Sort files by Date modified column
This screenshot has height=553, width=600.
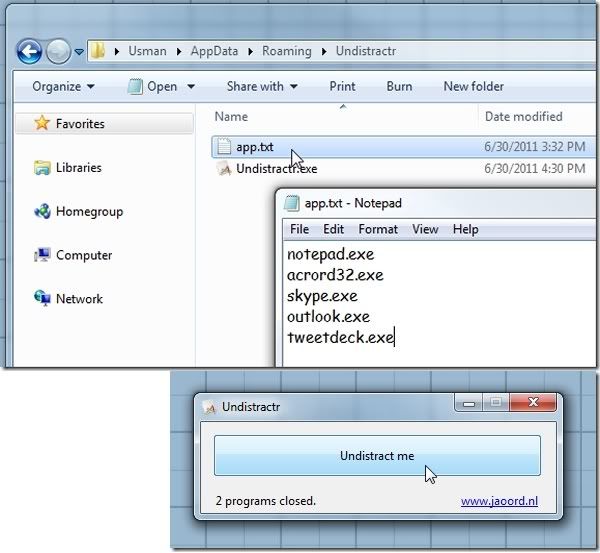tap(523, 116)
